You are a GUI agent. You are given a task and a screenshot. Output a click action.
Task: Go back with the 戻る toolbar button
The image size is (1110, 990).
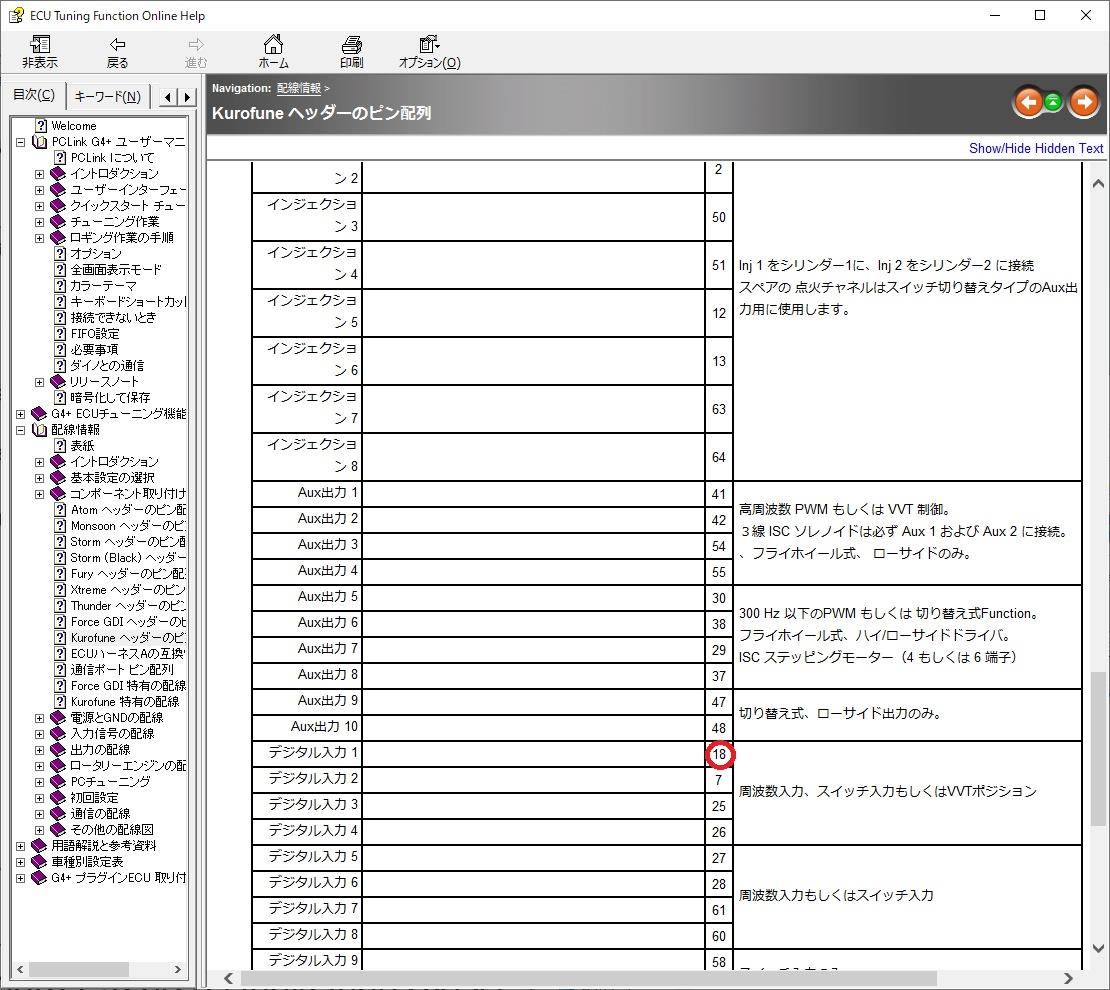tap(118, 52)
